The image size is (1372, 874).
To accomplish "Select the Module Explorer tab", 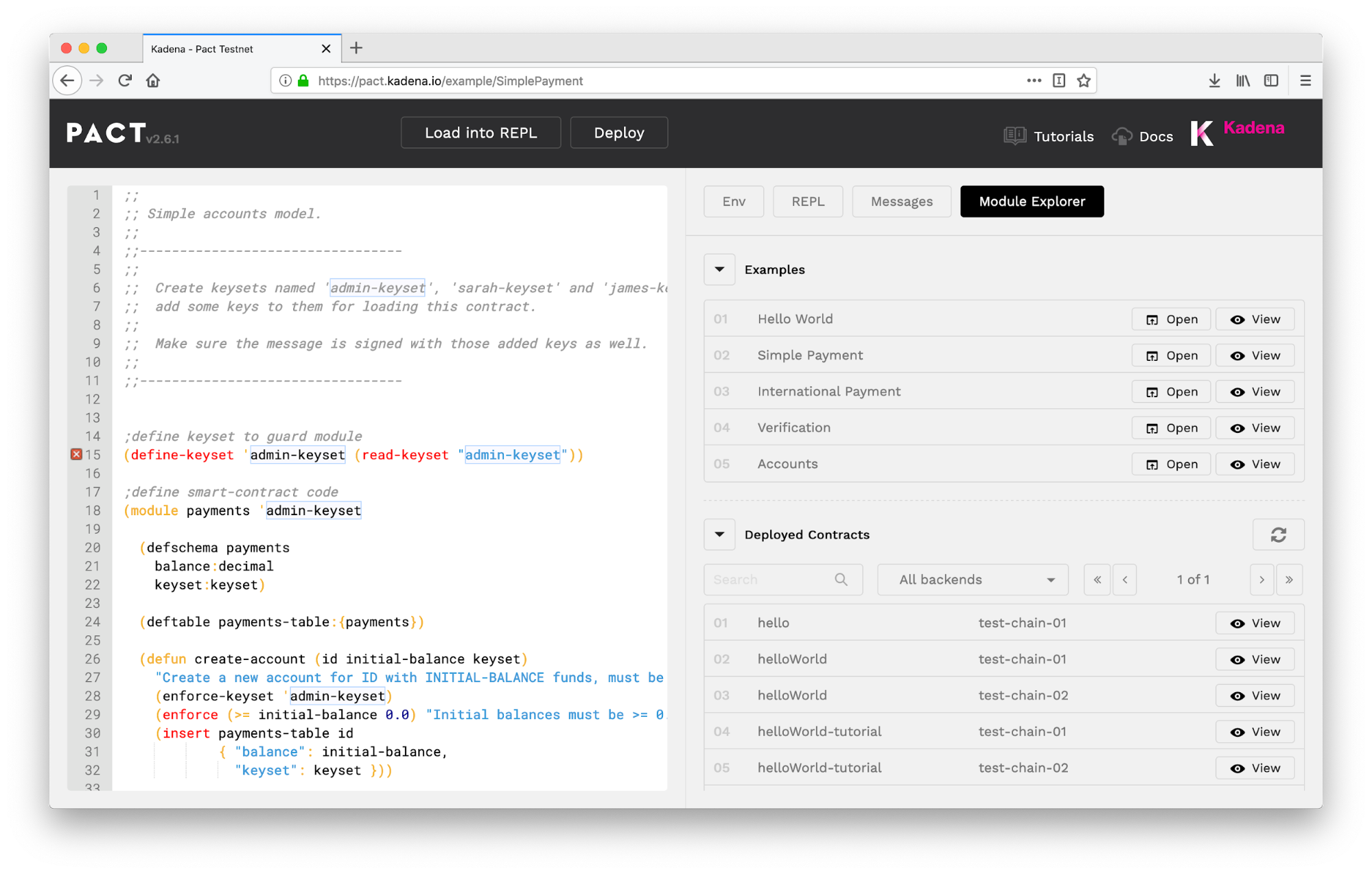I will point(1032,202).
